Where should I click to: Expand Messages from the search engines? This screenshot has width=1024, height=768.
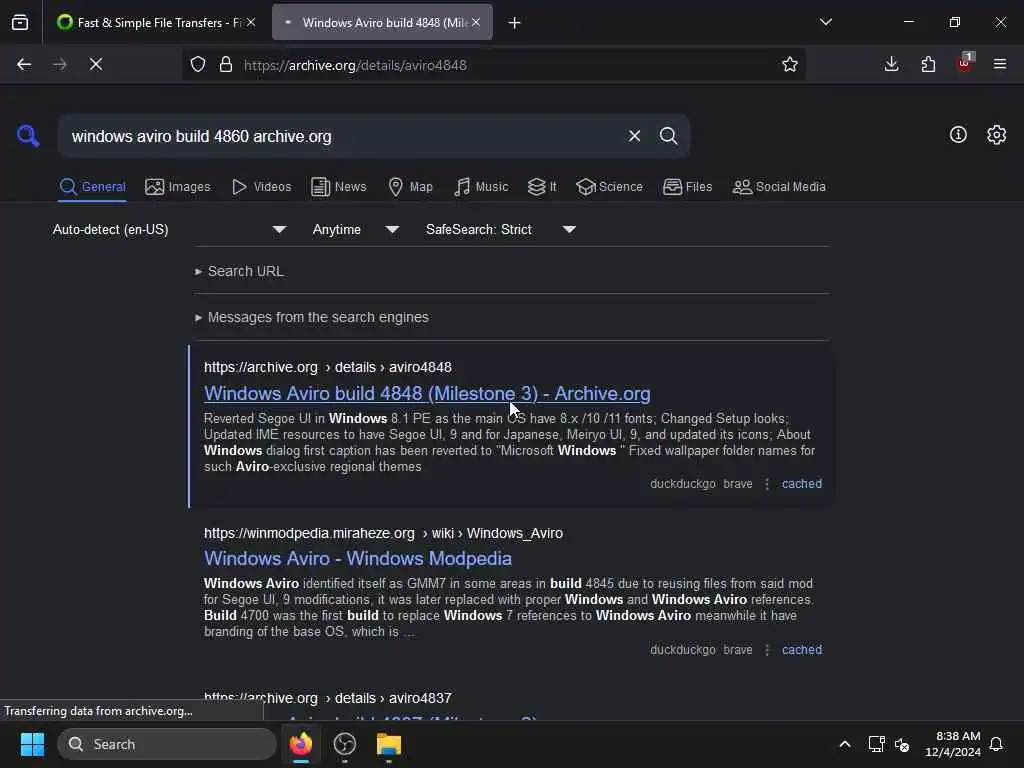pos(312,317)
